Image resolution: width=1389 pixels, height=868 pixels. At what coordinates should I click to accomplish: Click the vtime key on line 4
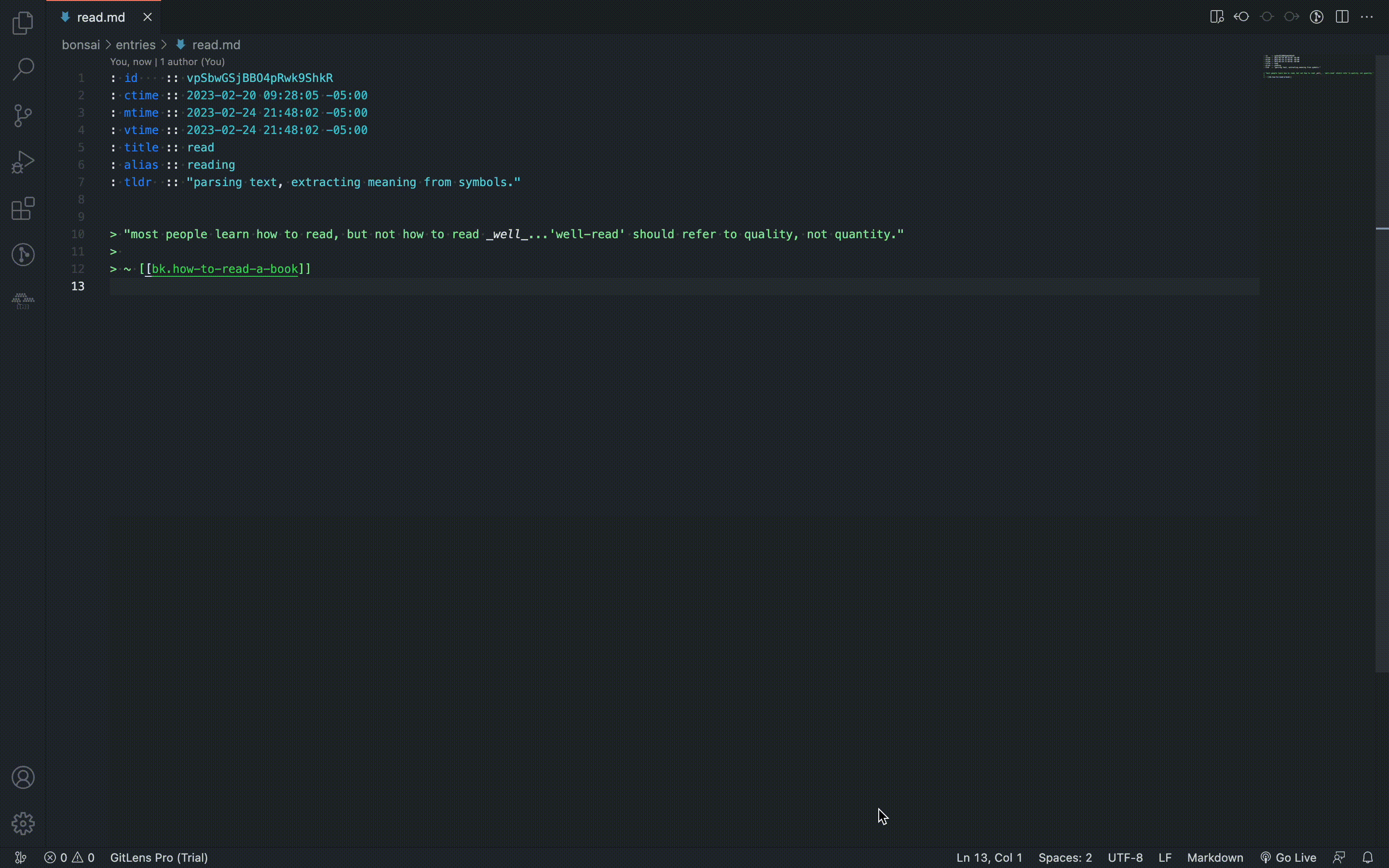pos(141,130)
